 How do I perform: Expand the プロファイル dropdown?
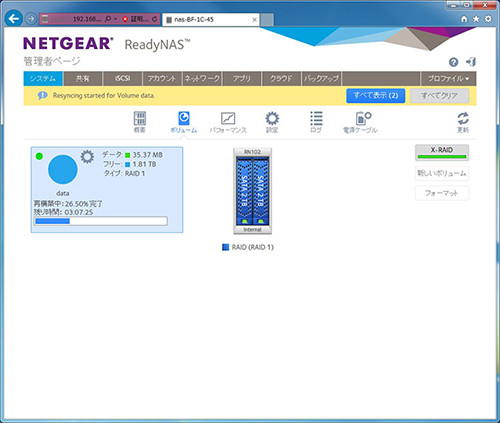[448, 79]
